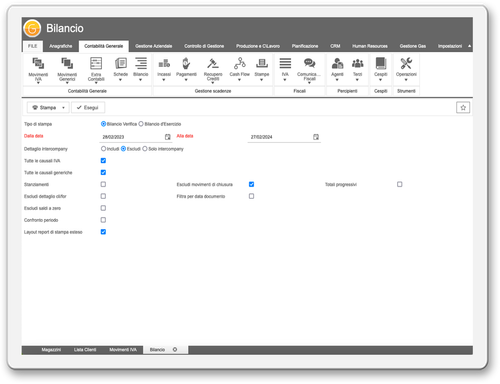Open the Cespiti icon
Image resolution: width=500 pixels, height=384 pixels.
[381, 63]
